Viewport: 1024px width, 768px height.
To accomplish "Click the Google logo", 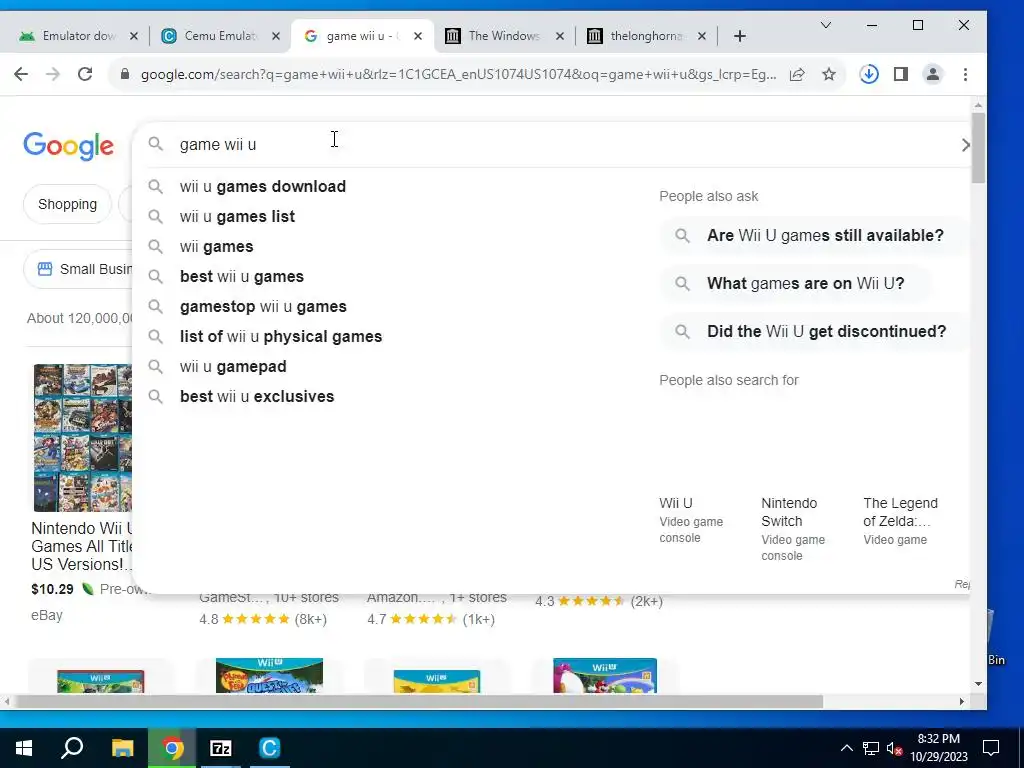I will coord(69,146).
